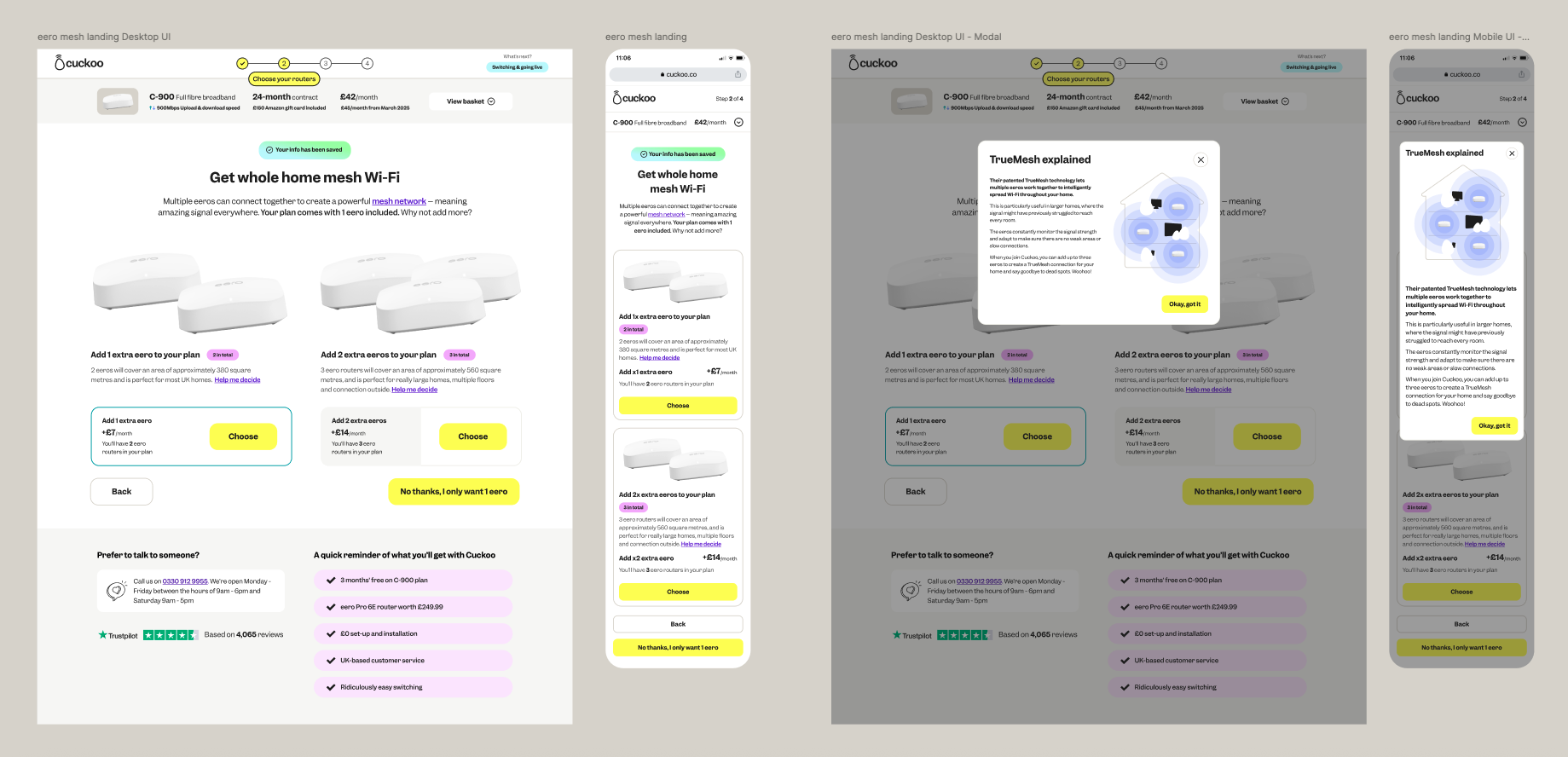
Task: Click the battery icon in mobile landing status bar
Action: click(739, 58)
